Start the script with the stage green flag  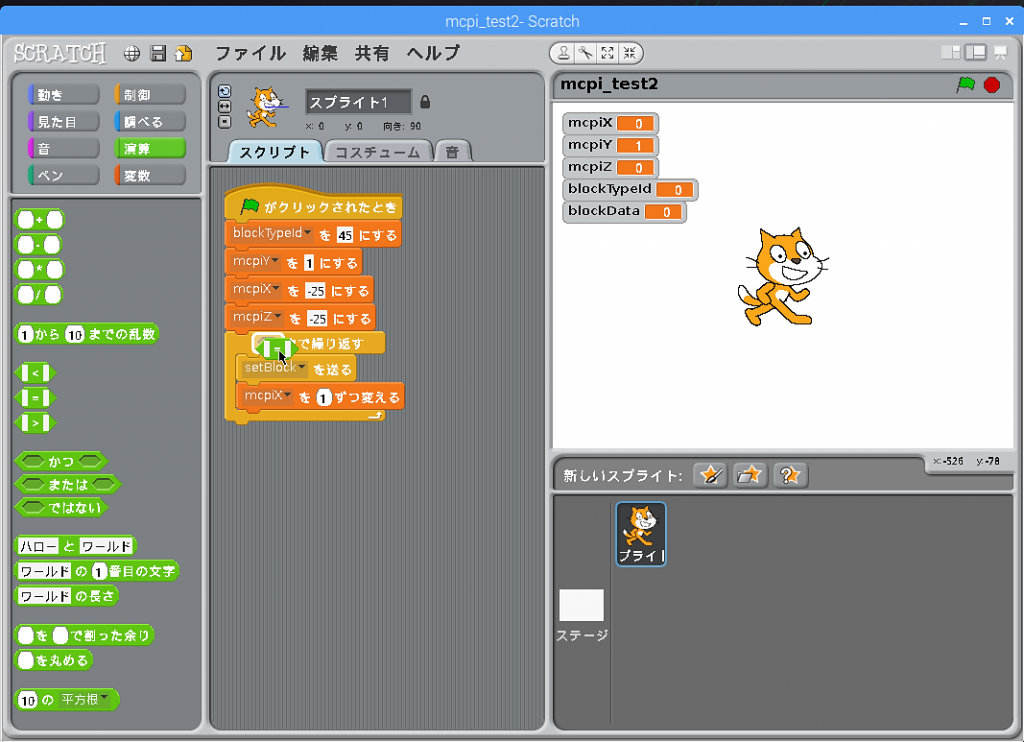tap(965, 85)
